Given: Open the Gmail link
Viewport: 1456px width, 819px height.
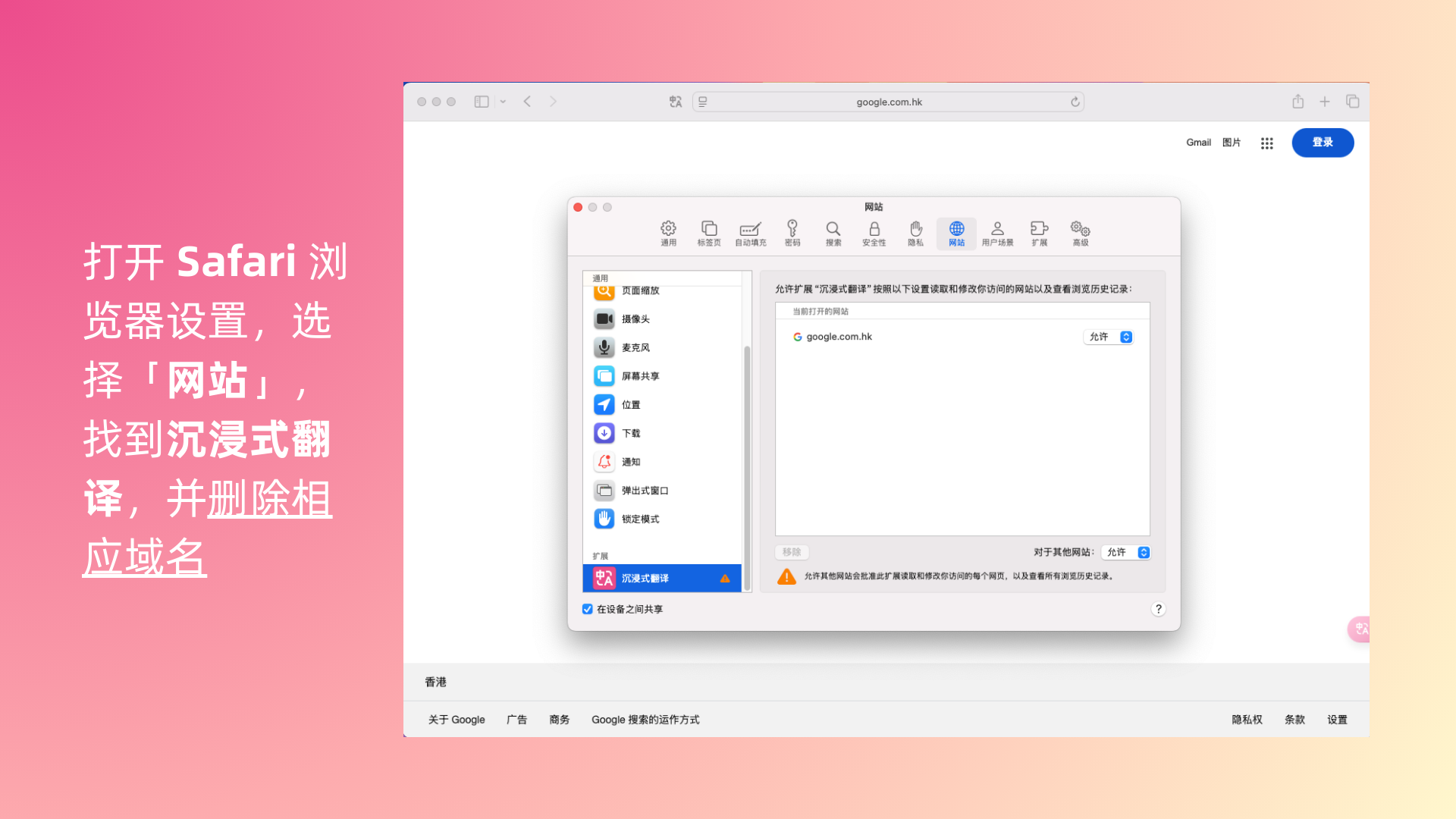Looking at the screenshot, I should (1198, 143).
